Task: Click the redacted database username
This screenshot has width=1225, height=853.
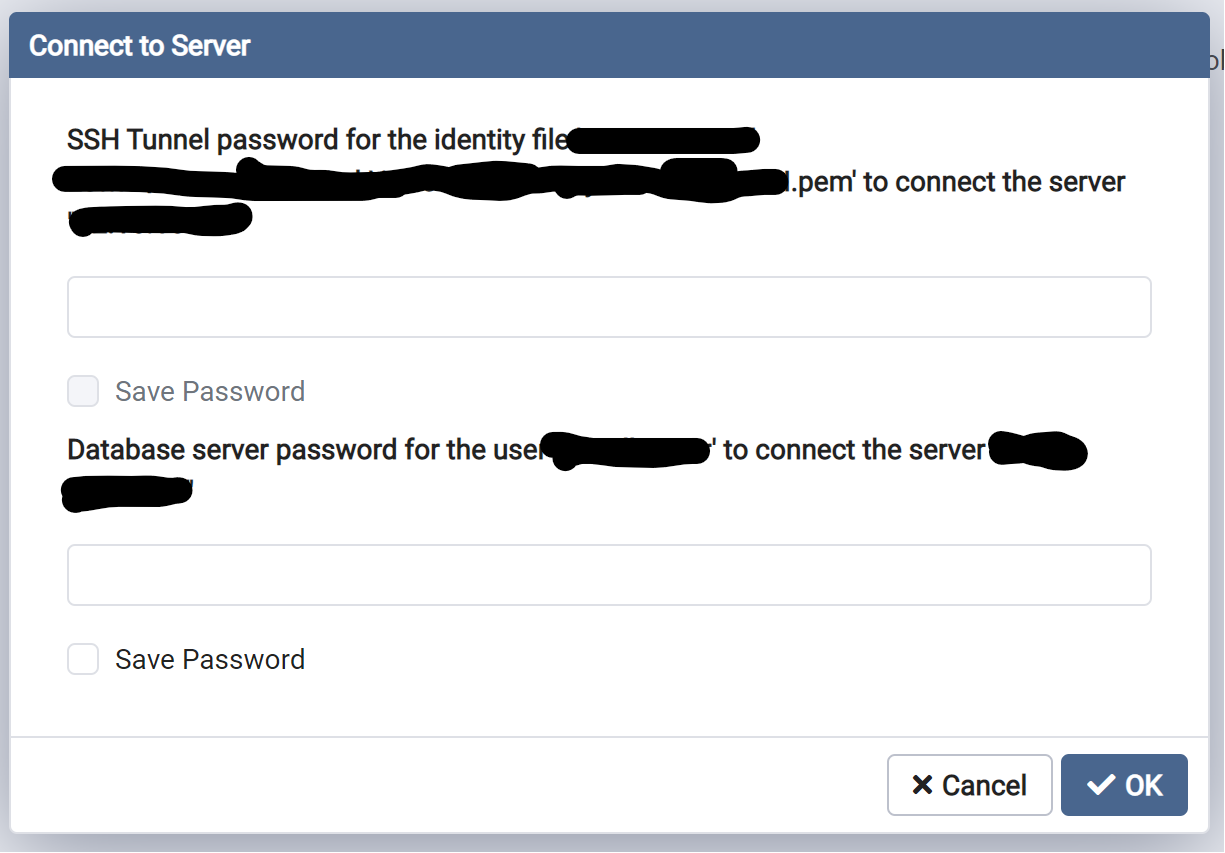Action: coord(630,451)
